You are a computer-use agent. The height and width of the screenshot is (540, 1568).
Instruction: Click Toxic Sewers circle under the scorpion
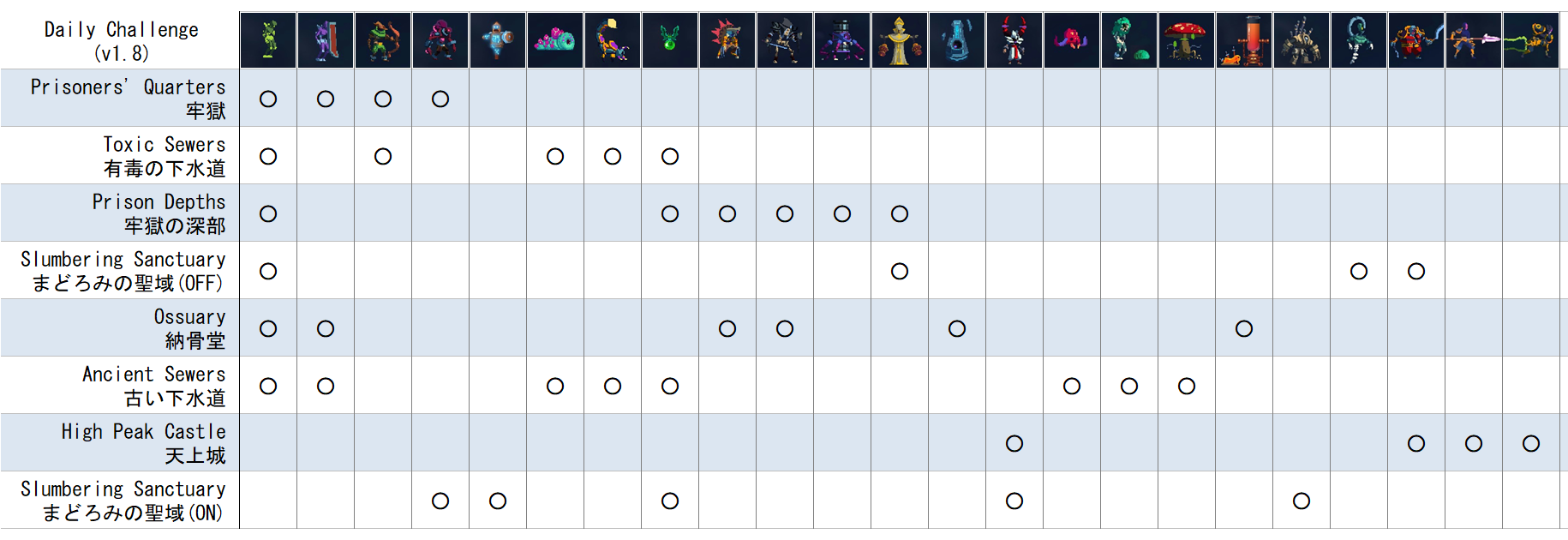click(x=613, y=156)
